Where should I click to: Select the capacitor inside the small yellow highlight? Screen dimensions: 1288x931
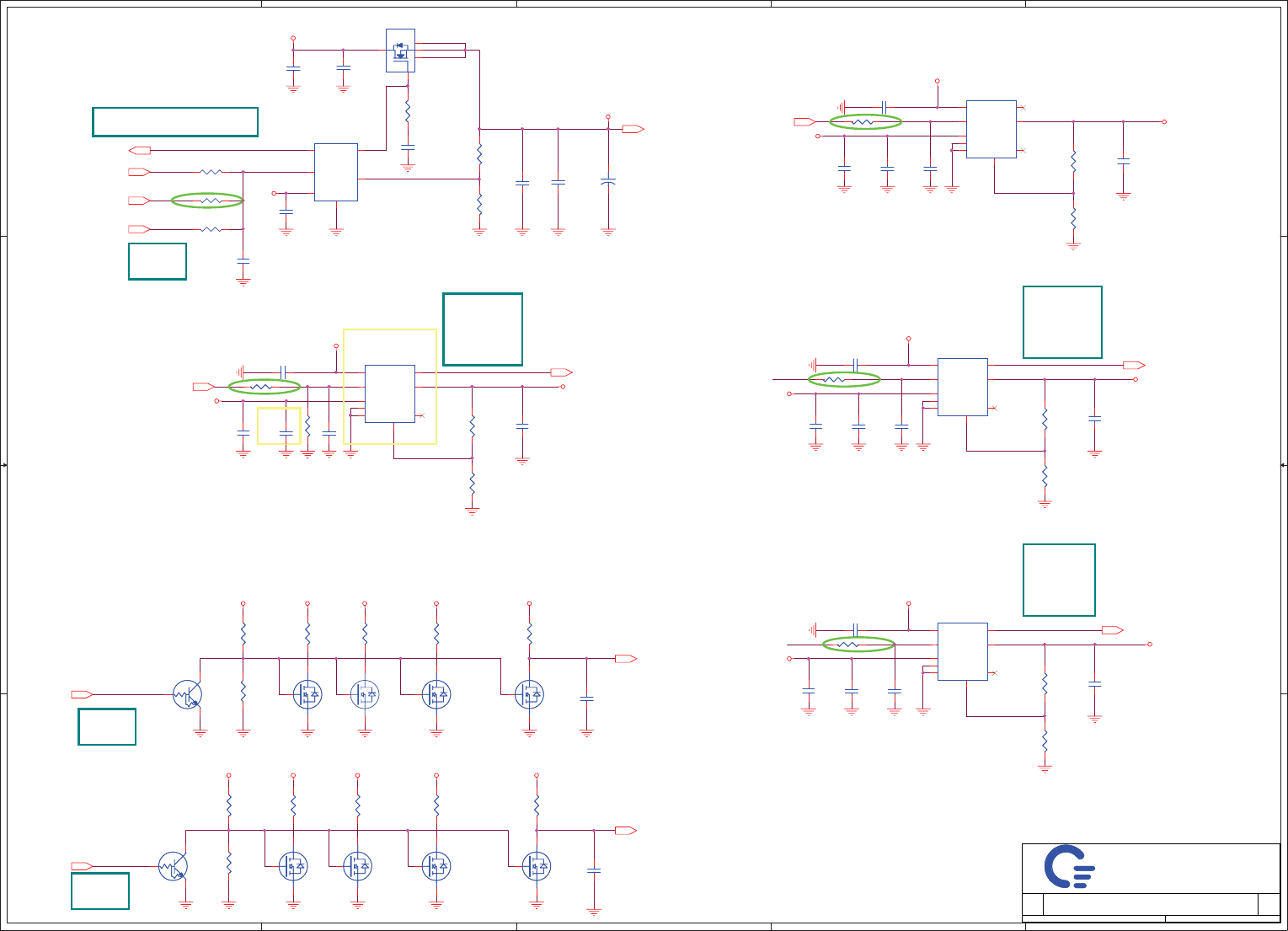pos(286,431)
